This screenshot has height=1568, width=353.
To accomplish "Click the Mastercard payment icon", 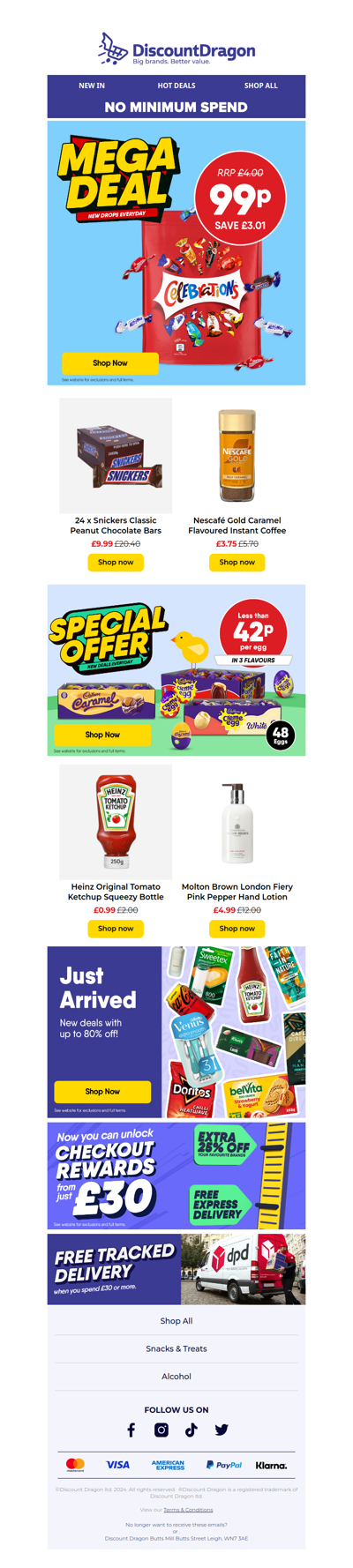I will pyautogui.click(x=75, y=1466).
